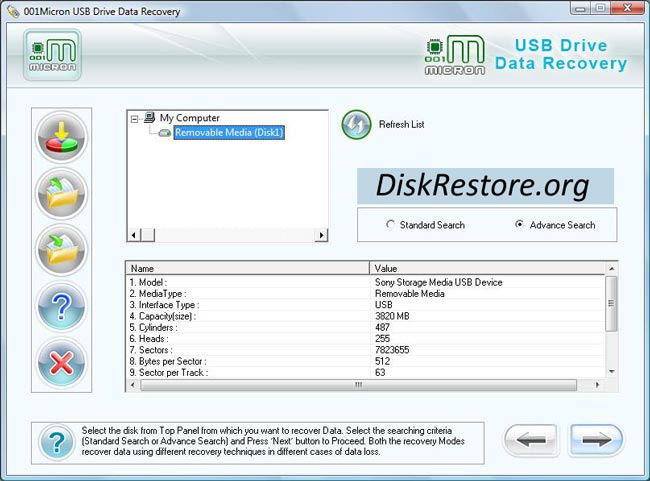Click the details table vertical scroll thumb

pyautogui.click(x=611, y=304)
